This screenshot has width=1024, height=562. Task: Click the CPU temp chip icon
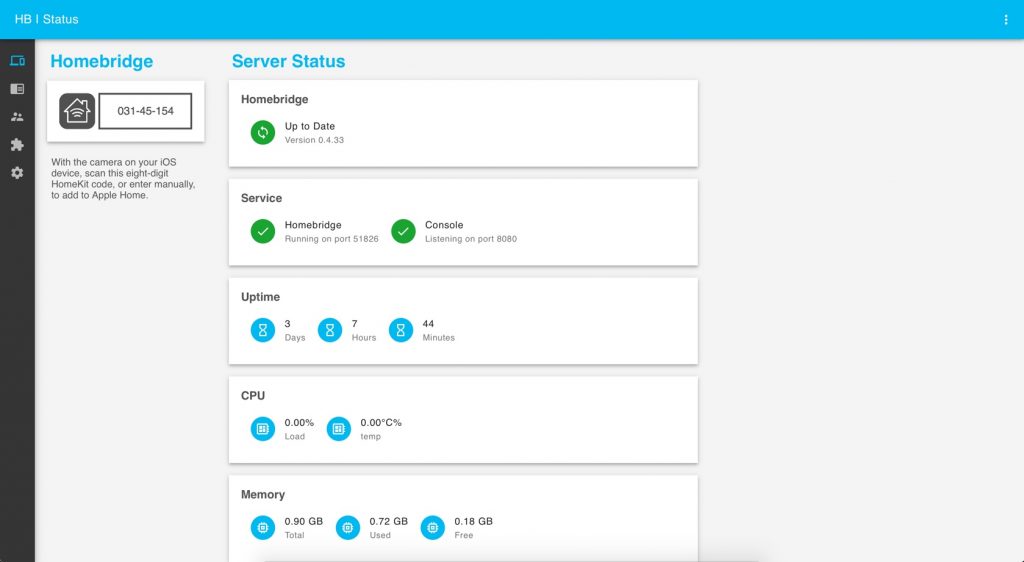[338, 429]
